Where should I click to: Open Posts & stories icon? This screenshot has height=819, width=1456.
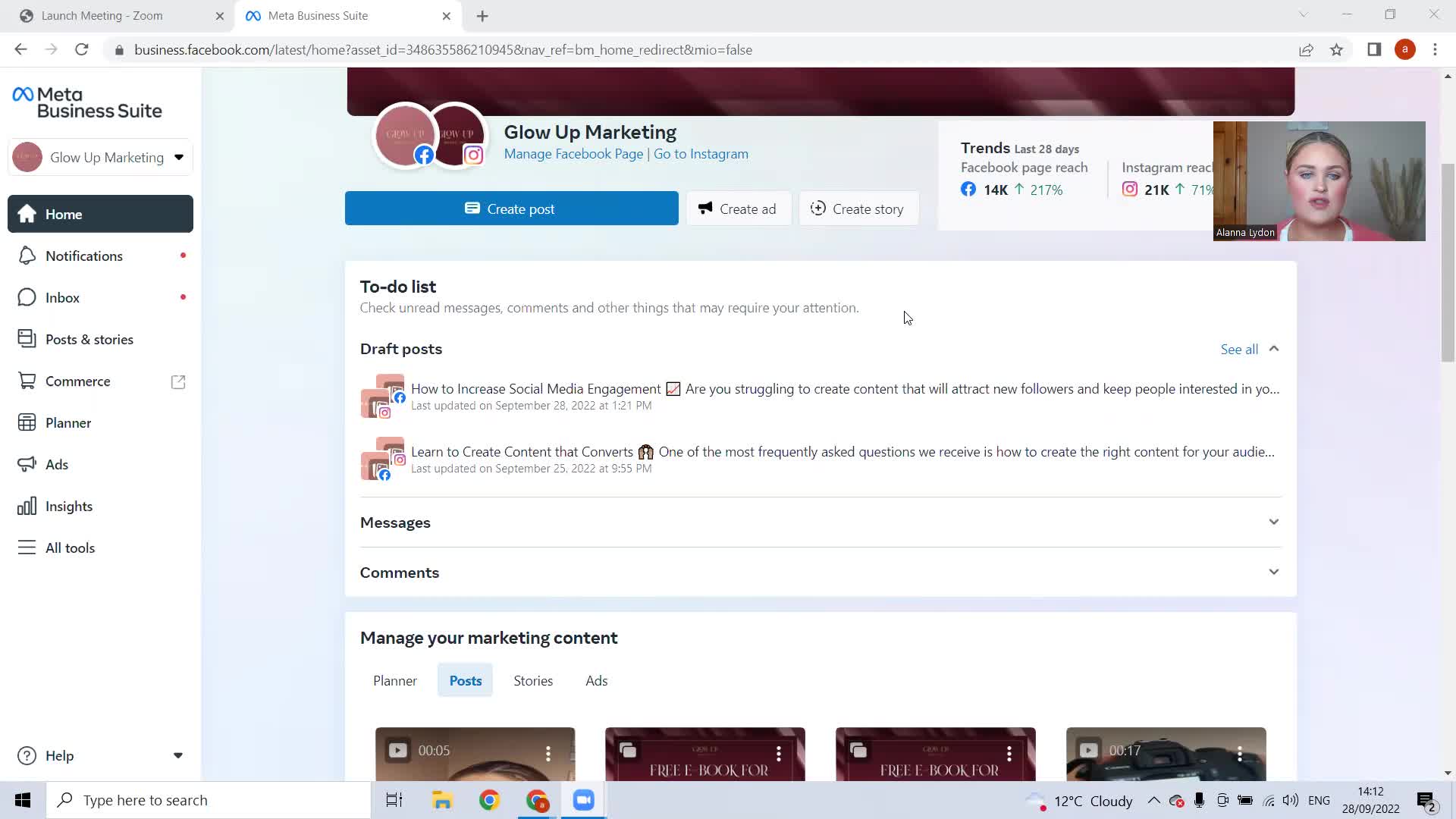[27, 339]
